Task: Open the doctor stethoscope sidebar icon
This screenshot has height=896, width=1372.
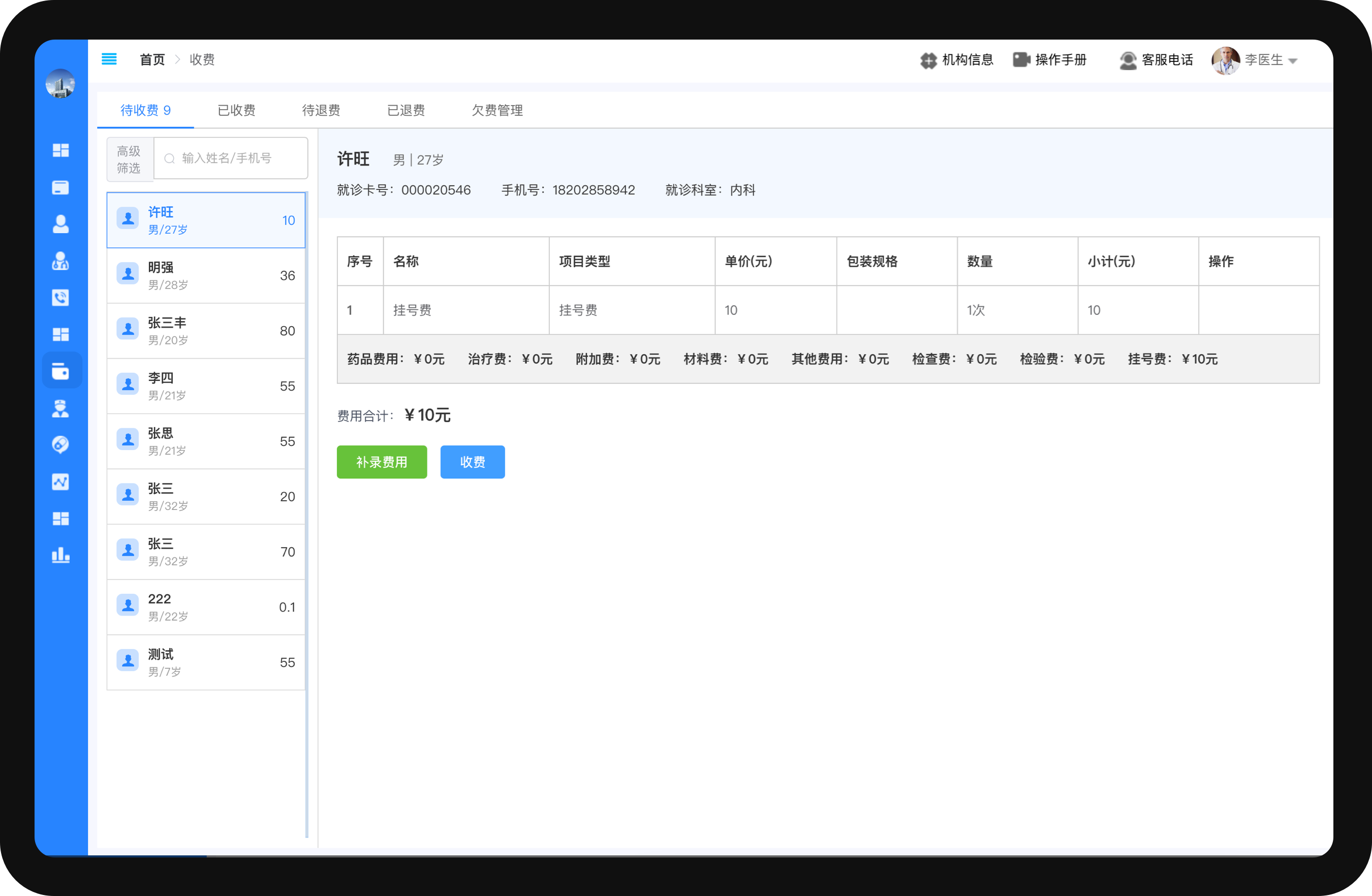Action: [x=60, y=261]
